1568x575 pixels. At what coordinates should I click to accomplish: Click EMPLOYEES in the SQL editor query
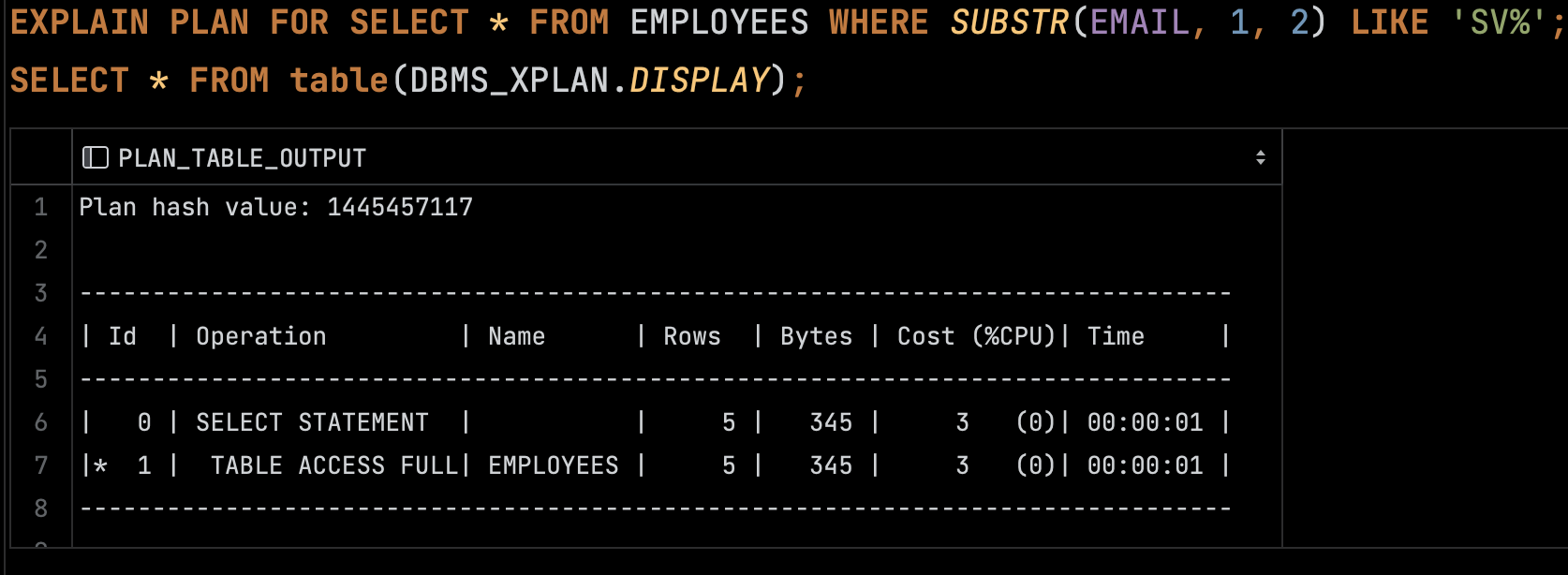[x=719, y=22]
